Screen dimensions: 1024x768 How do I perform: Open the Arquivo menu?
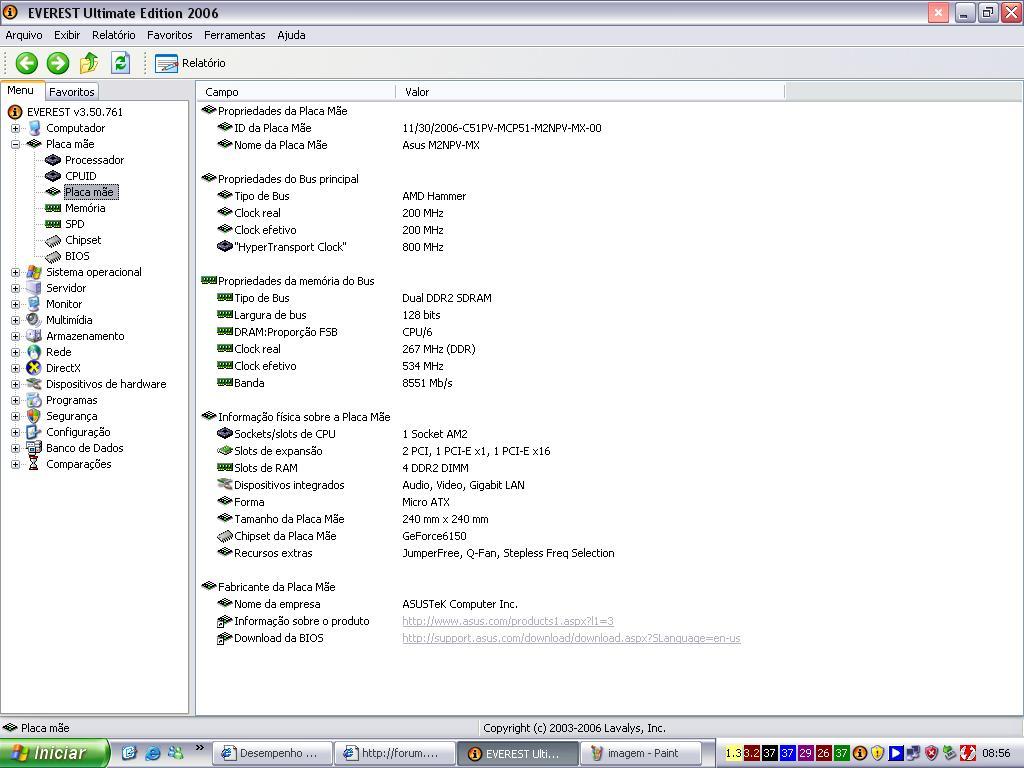tap(24, 35)
